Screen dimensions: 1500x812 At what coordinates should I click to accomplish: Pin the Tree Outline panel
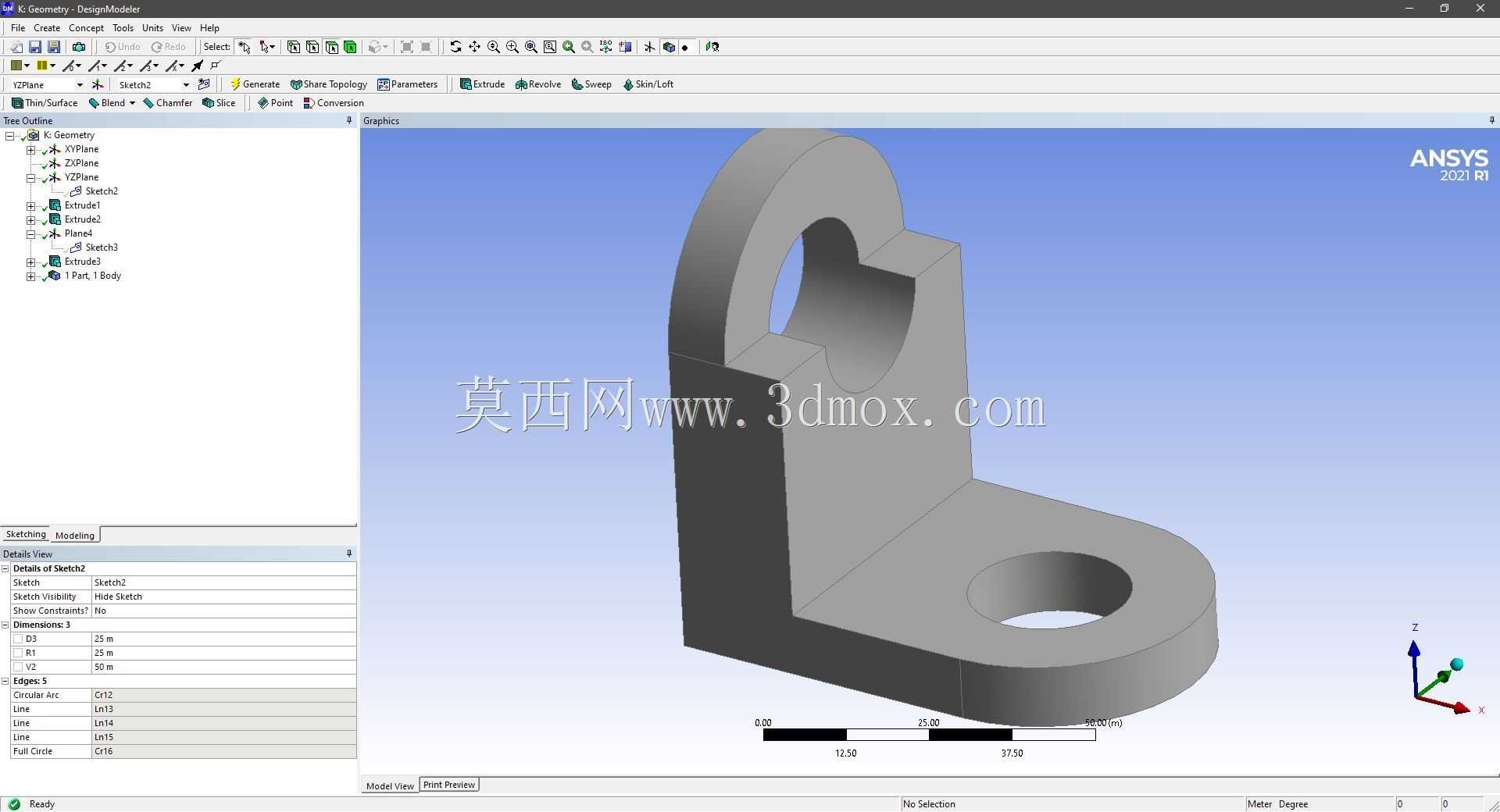coord(349,120)
